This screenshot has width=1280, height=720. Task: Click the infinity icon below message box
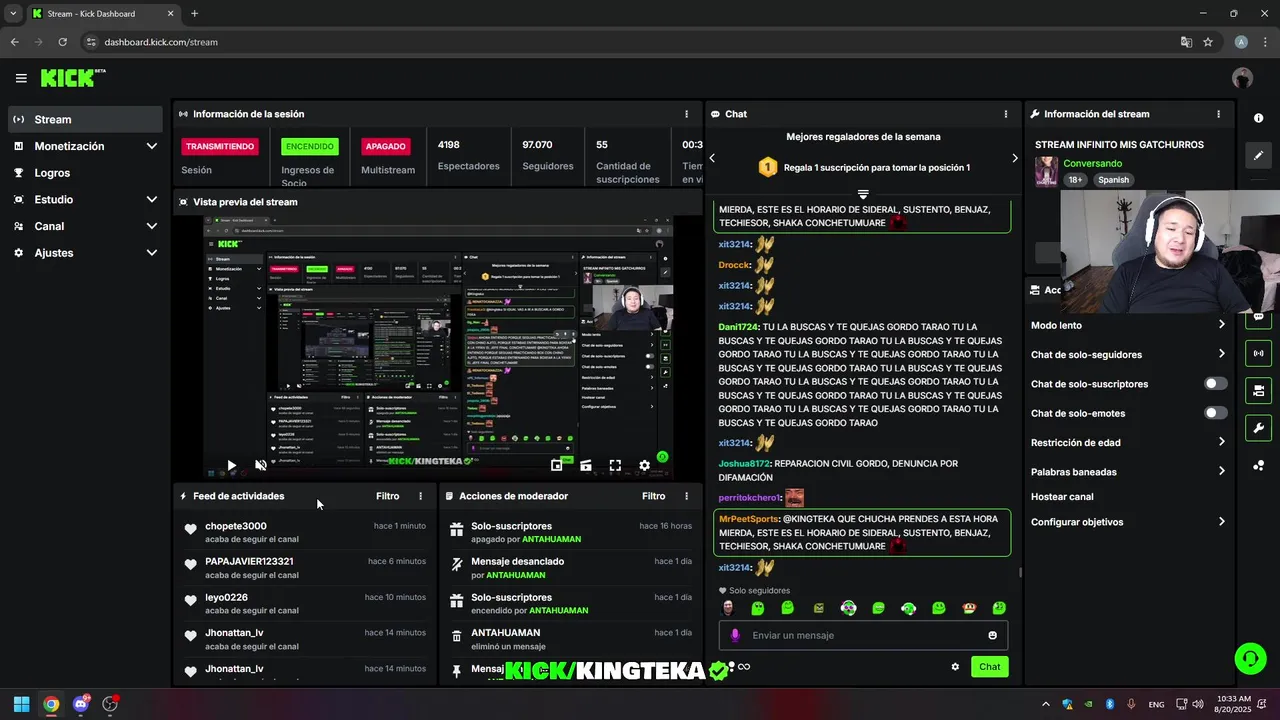[744, 667]
